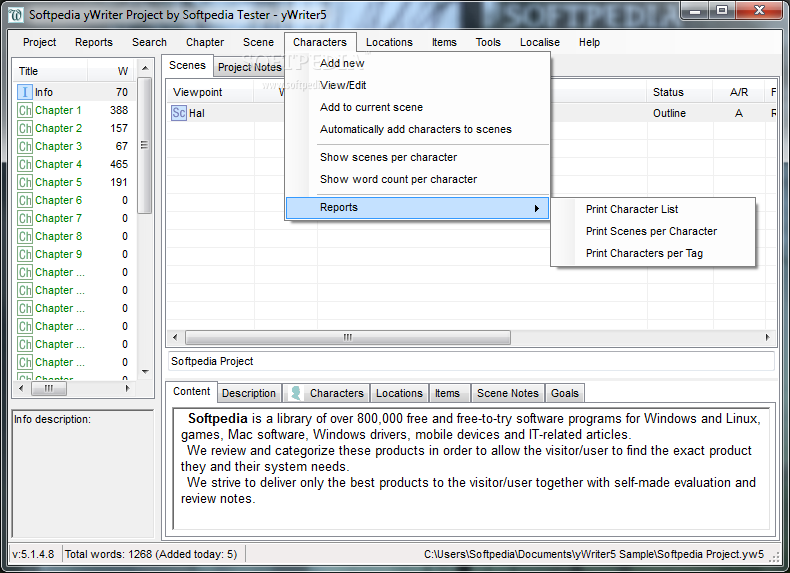Click the Status column header
This screenshot has width=790, height=573.
coord(668,92)
